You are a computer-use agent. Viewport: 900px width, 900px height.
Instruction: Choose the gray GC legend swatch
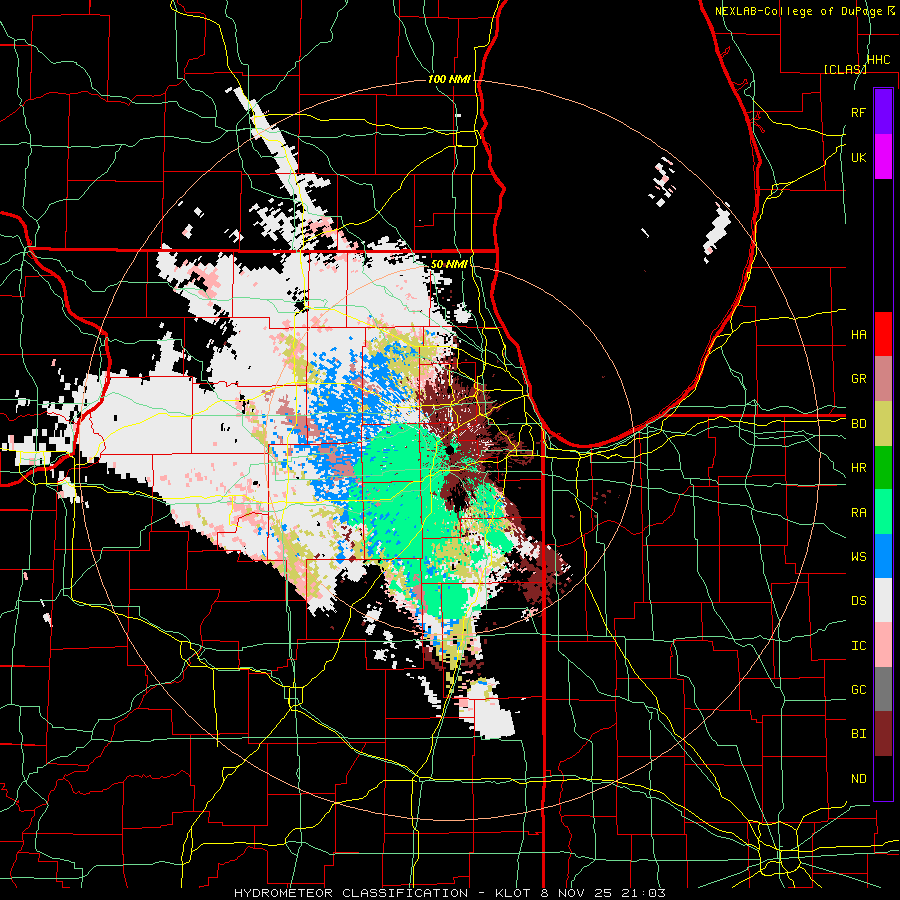point(883,689)
